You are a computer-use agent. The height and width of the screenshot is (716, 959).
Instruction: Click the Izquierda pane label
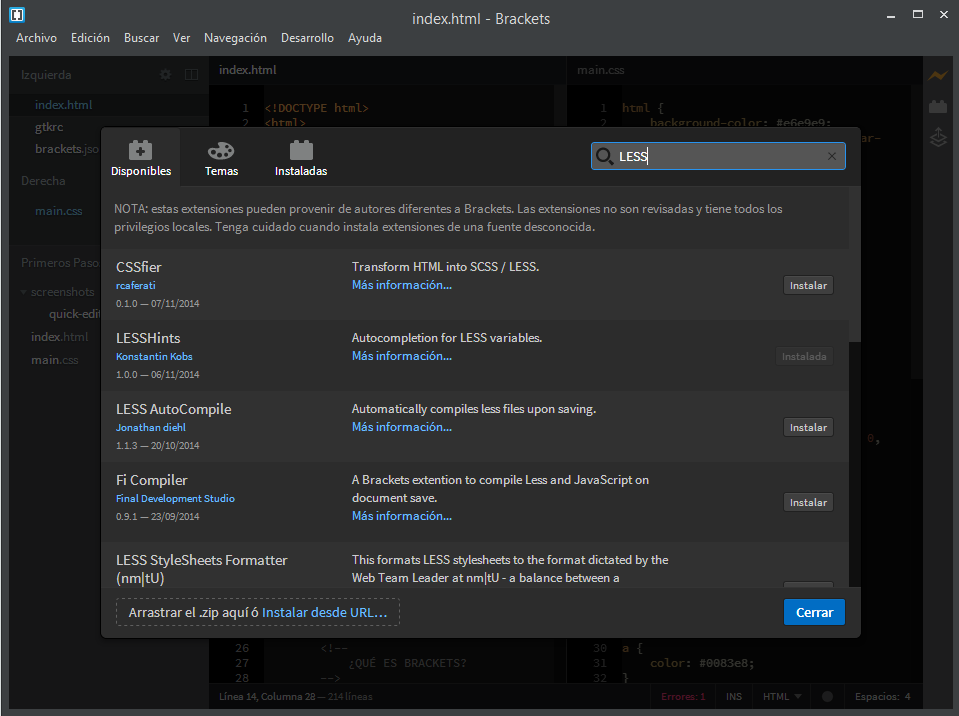tap(46, 75)
